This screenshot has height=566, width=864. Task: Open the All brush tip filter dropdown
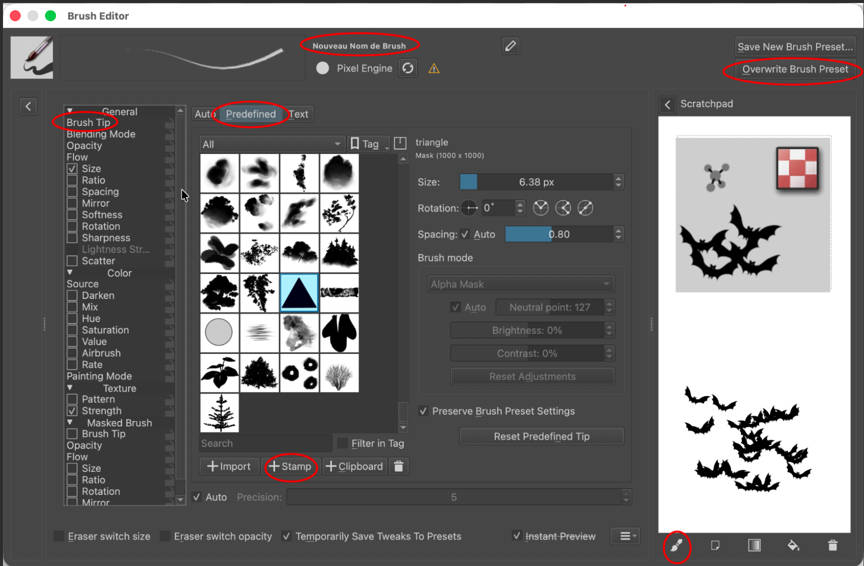[272, 144]
